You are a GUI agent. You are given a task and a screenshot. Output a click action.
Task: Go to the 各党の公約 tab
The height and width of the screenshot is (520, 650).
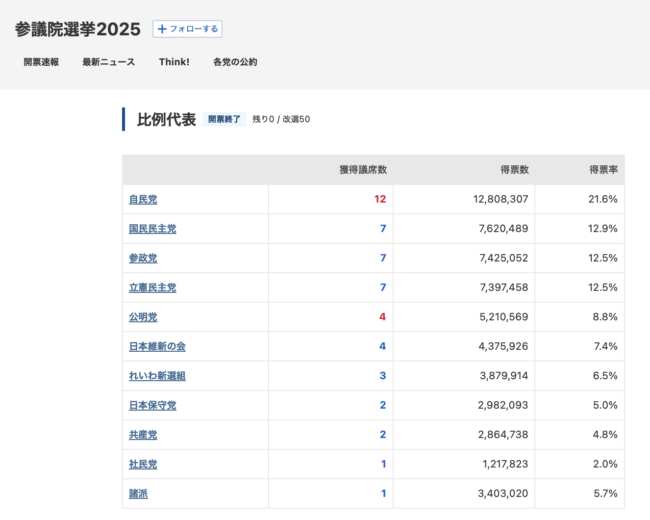[235, 62]
